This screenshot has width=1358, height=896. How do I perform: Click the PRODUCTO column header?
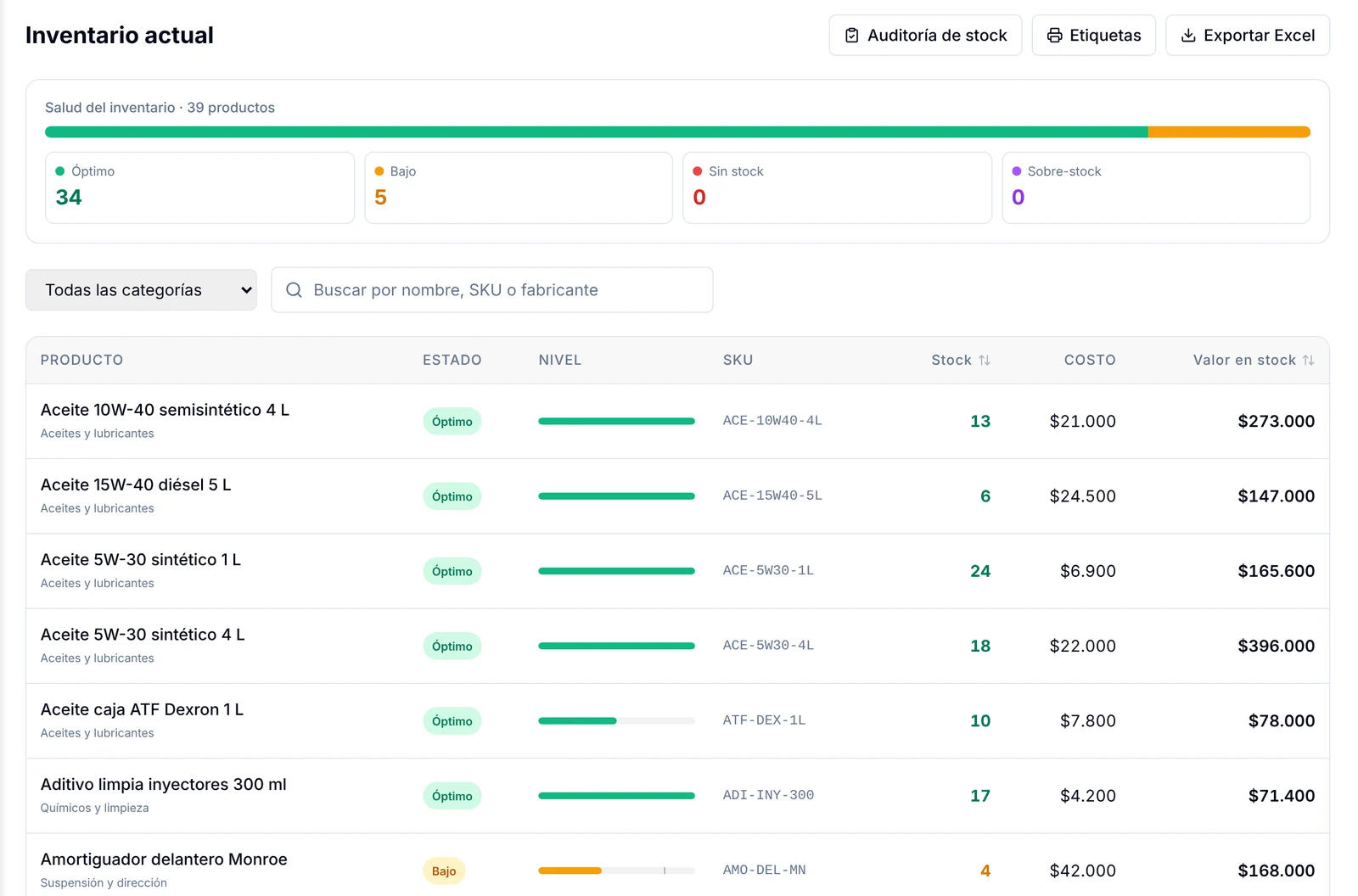tap(81, 360)
